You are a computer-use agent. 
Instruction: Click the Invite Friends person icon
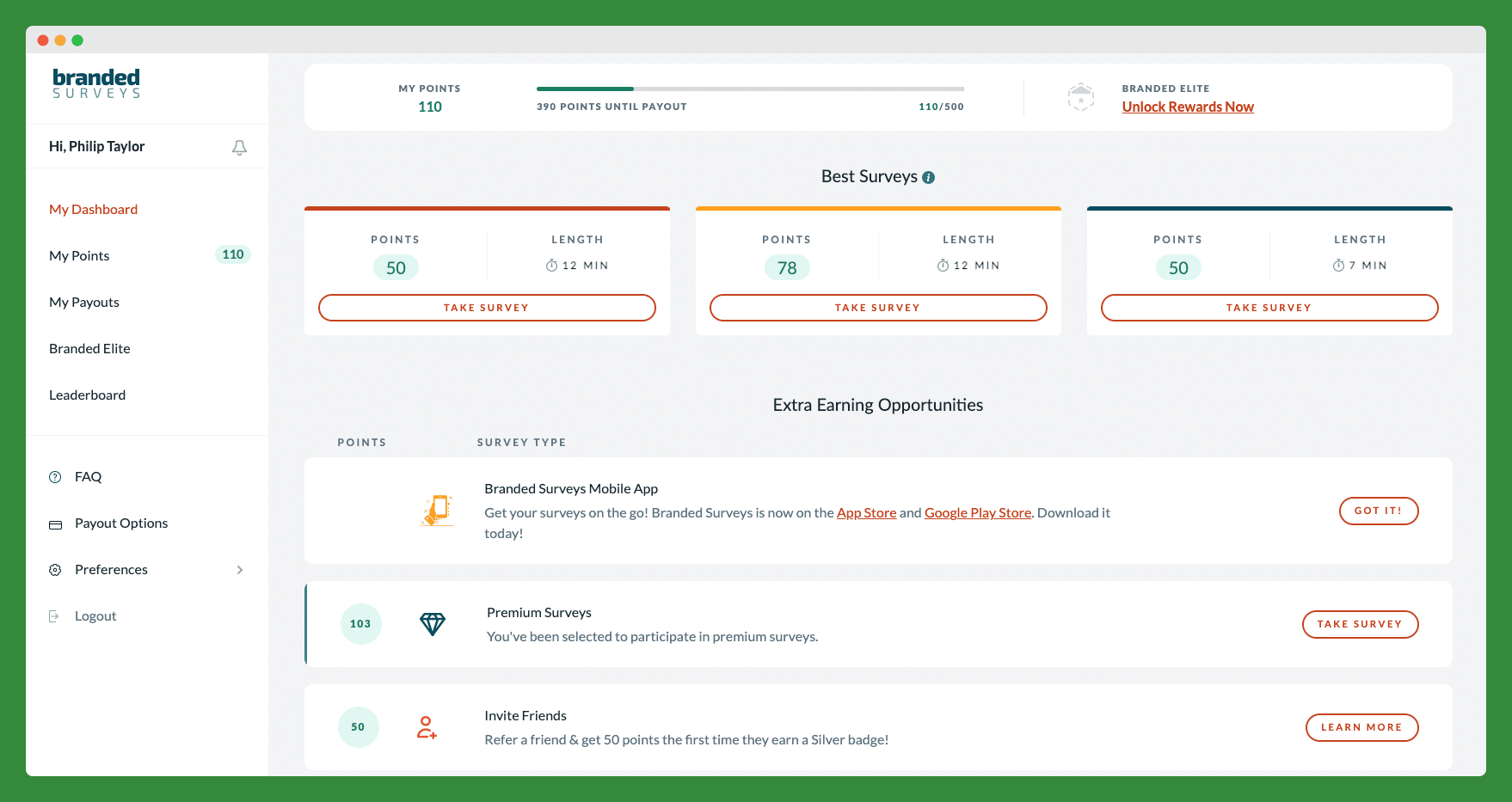click(x=427, y=727)
